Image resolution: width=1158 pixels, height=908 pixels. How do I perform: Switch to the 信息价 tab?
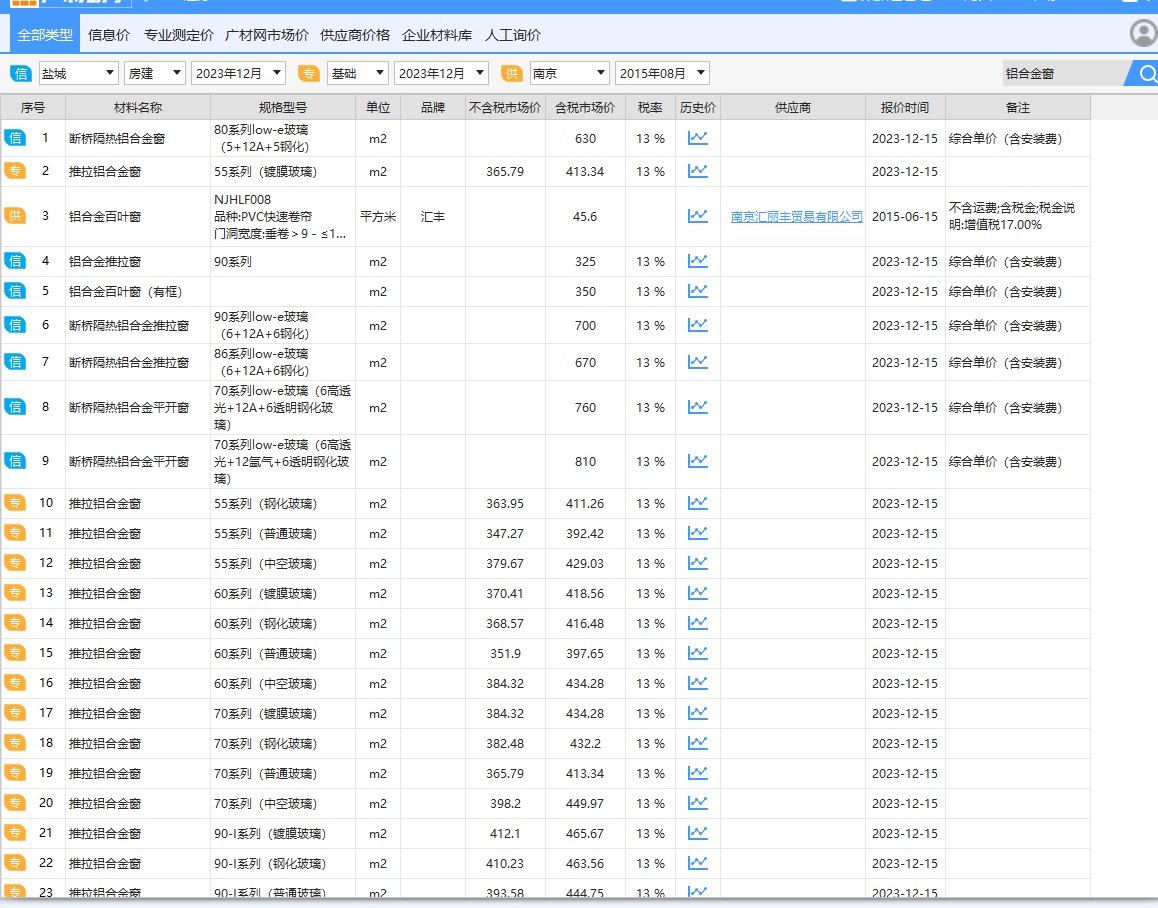109,35
